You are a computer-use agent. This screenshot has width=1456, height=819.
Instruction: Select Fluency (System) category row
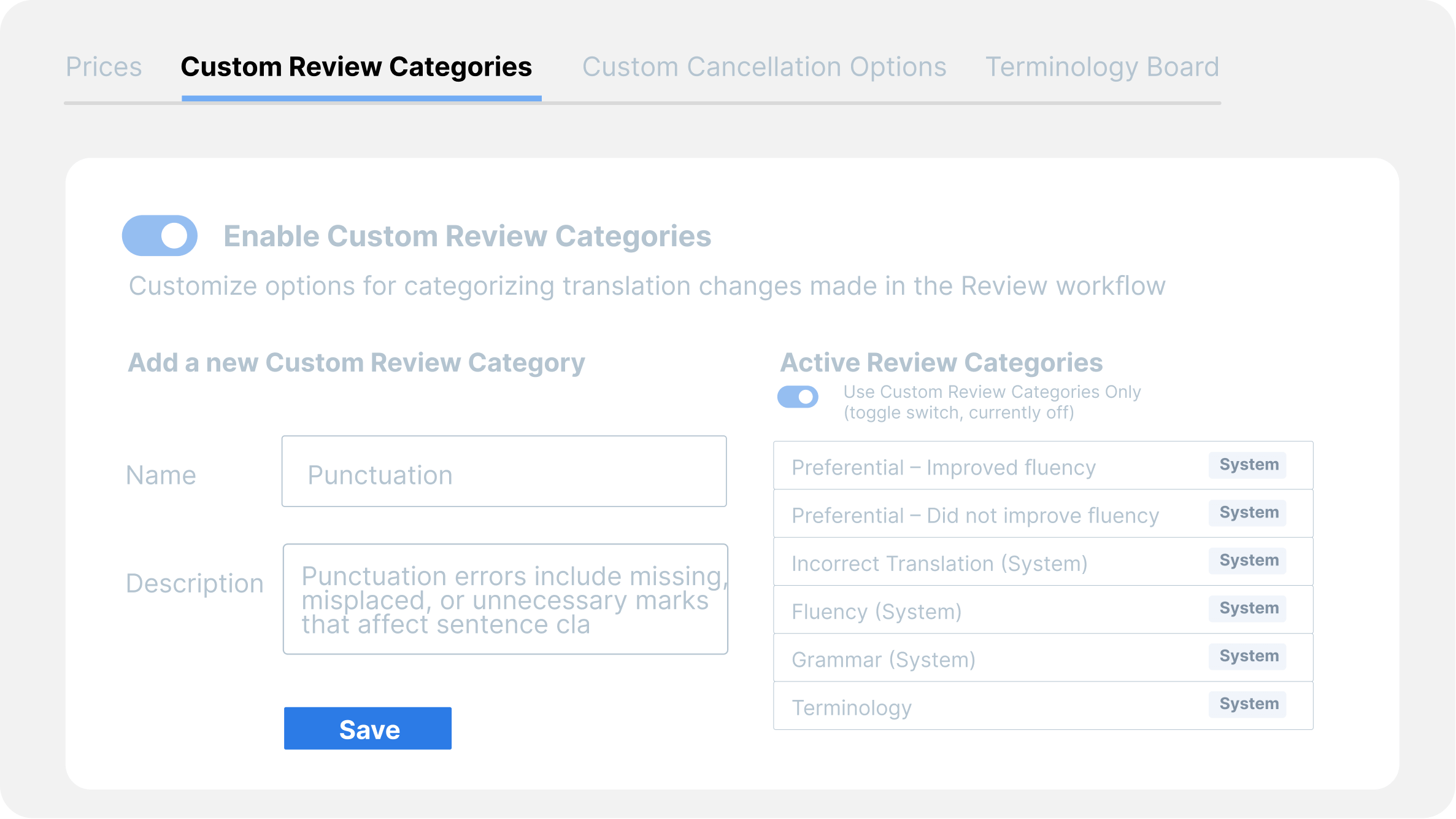coord(876,611)
